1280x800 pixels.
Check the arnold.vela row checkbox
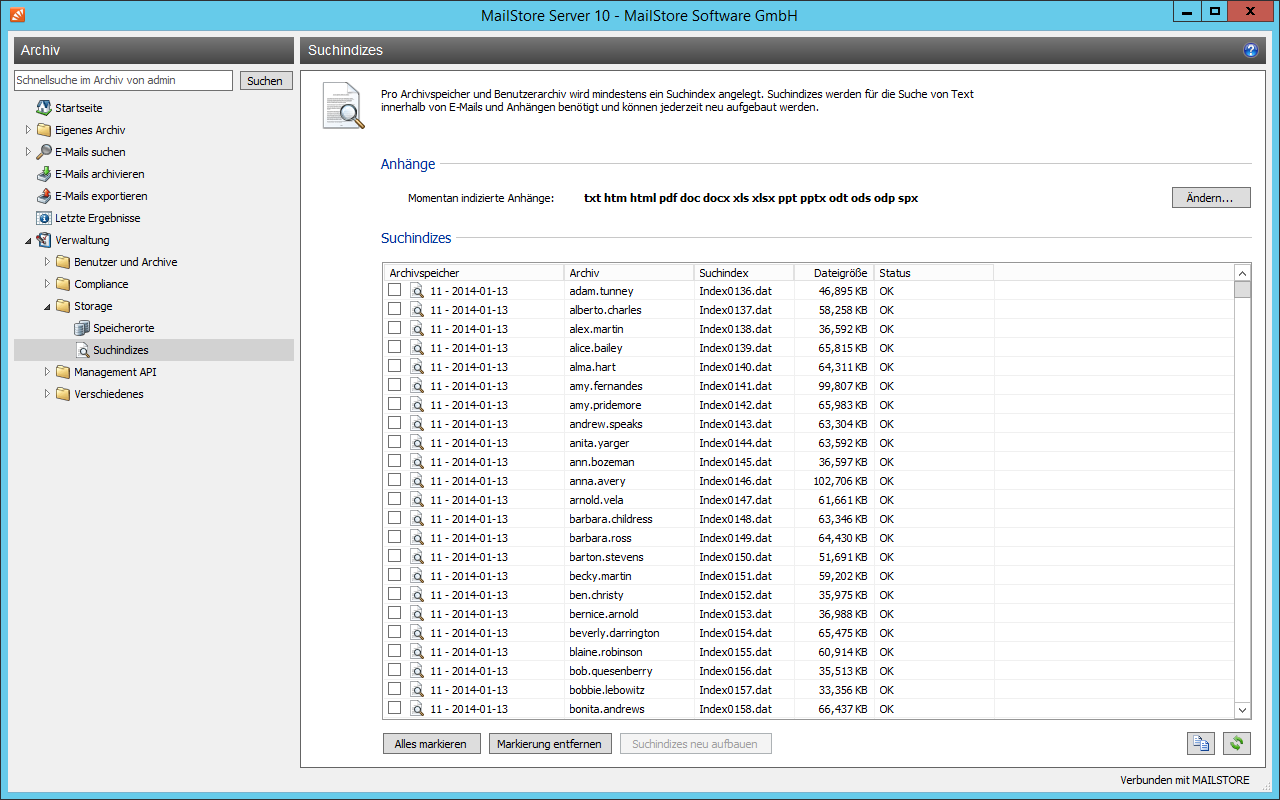395,499
